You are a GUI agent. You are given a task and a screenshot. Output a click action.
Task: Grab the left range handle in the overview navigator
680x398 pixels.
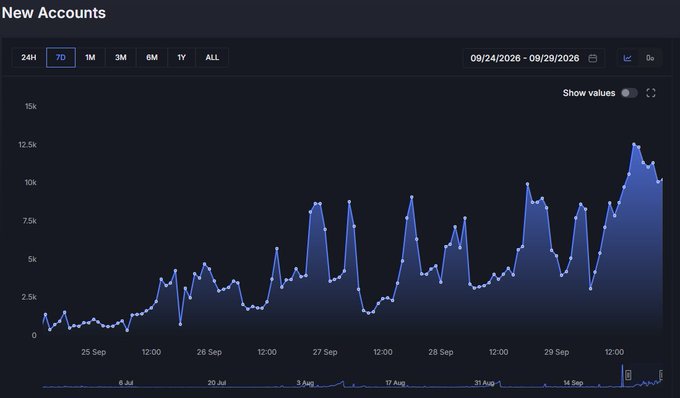point(628,375)
